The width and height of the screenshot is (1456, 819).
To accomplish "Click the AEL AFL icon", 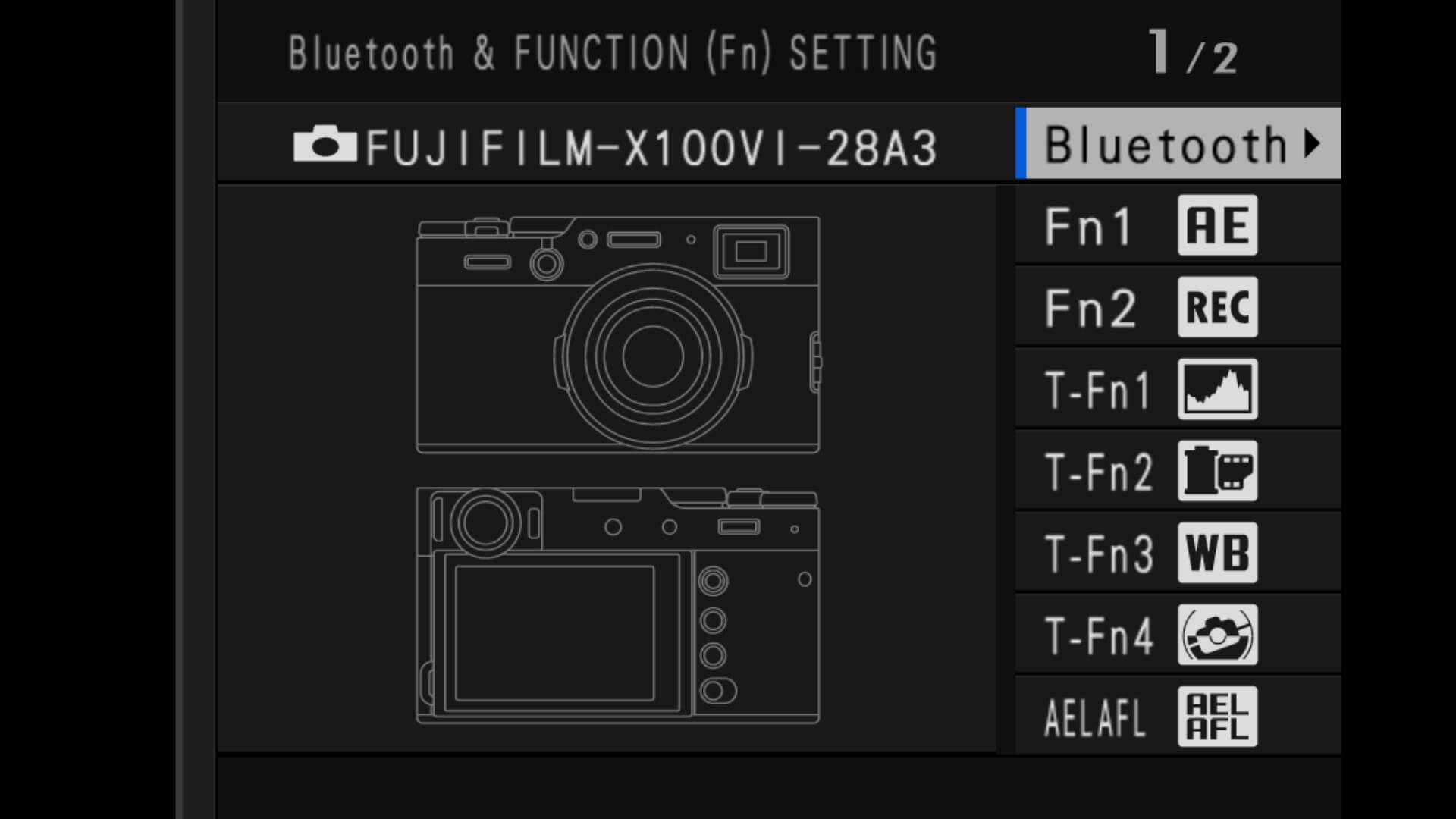I will coord(1217,717).
